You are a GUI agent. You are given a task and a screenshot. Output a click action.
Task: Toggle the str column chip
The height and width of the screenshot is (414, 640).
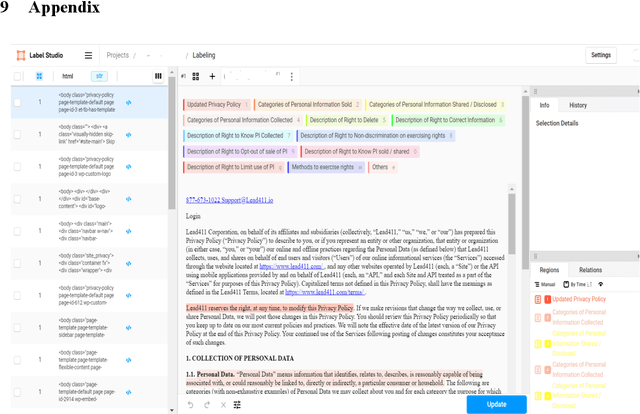[99, 76]
